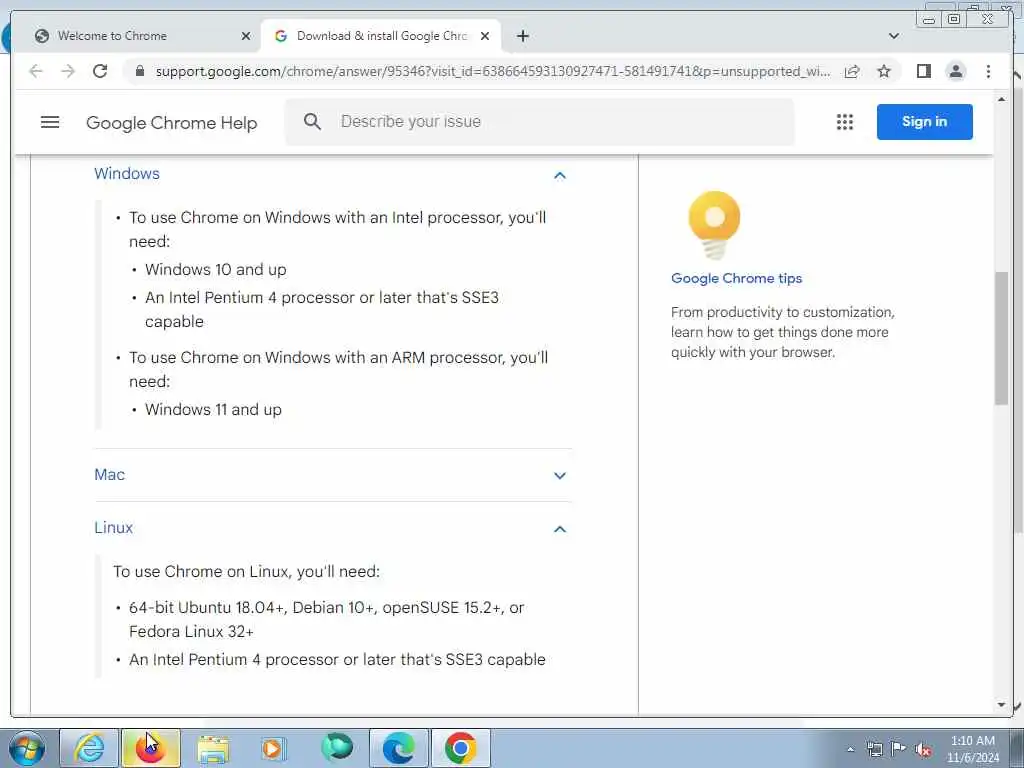Close the Download & install Google Chrome tab
Screen dimensions: 1024x768
point(485,36)
